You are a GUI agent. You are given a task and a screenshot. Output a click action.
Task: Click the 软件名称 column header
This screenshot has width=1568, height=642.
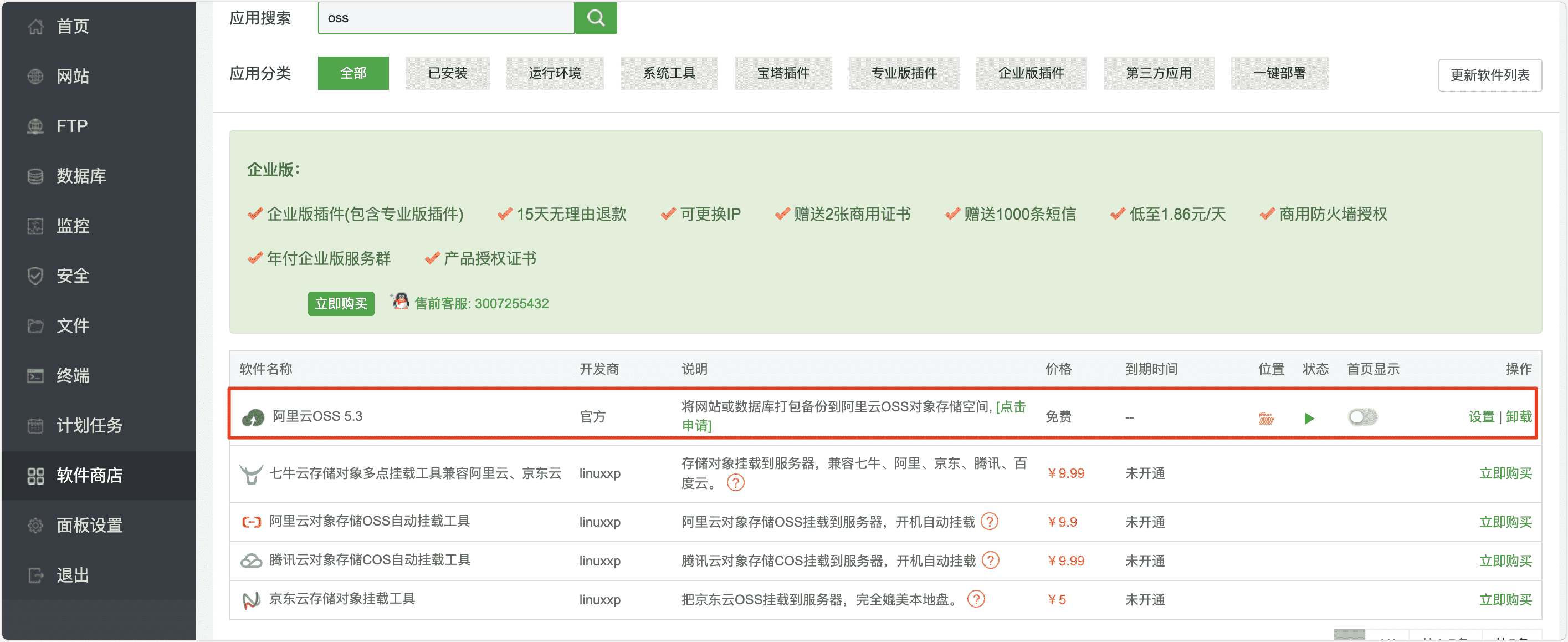coord(265,369)
